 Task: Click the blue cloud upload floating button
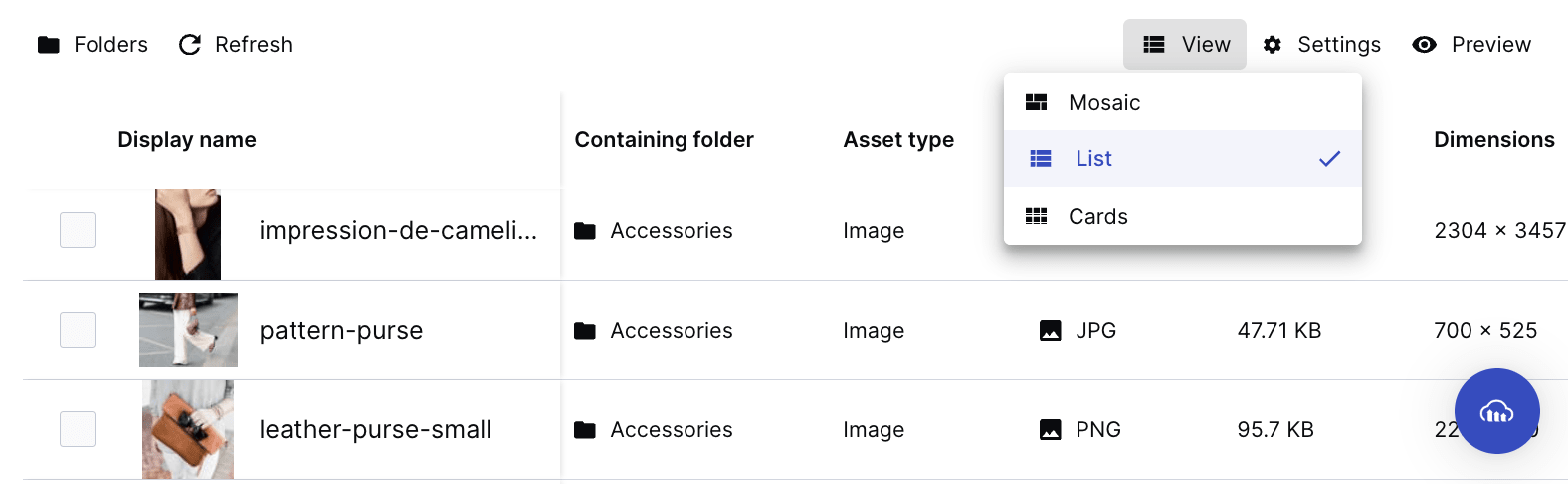click(x=1496, y=411)
